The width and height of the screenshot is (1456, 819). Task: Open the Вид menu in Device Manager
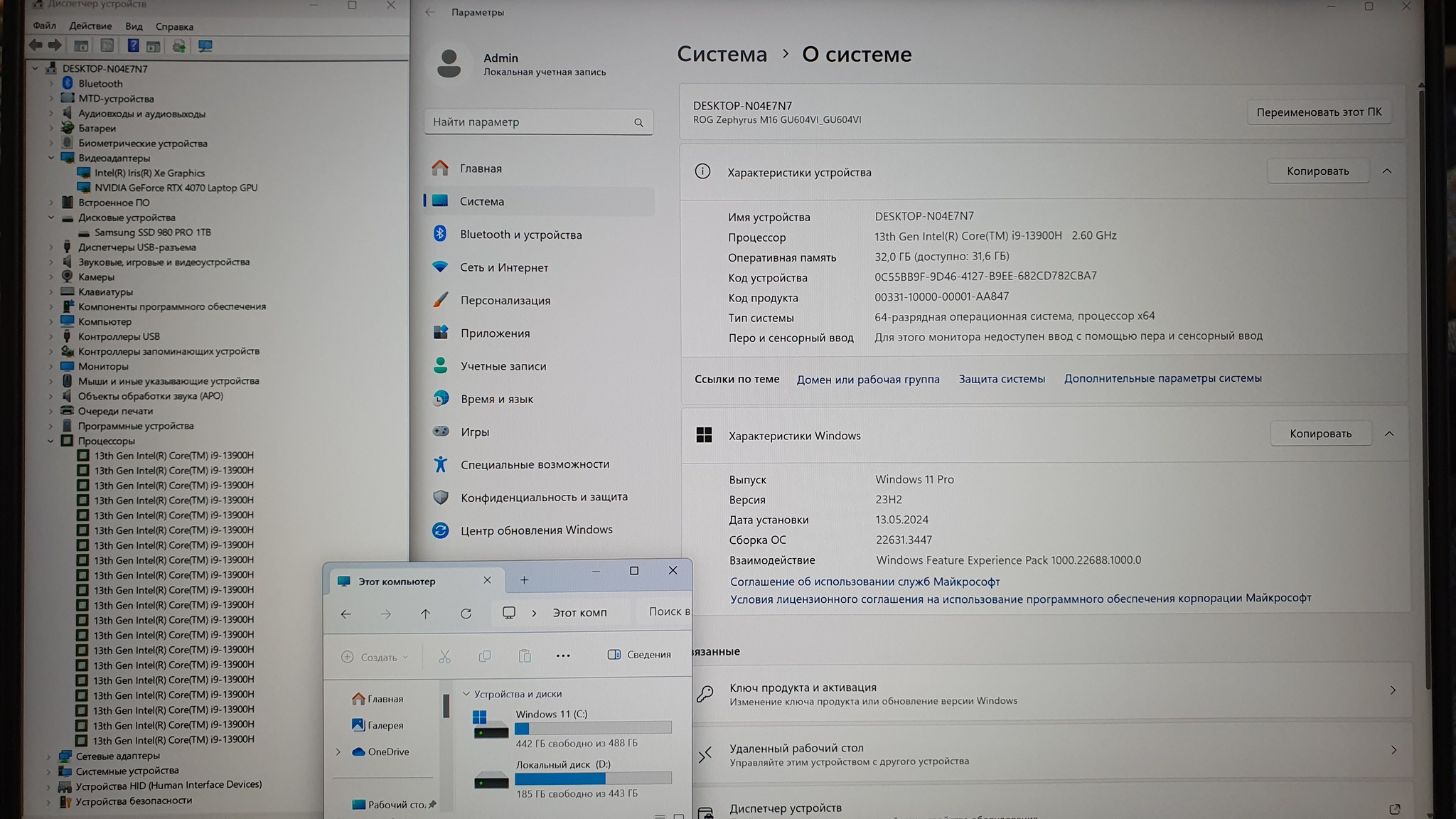[134, 26]
